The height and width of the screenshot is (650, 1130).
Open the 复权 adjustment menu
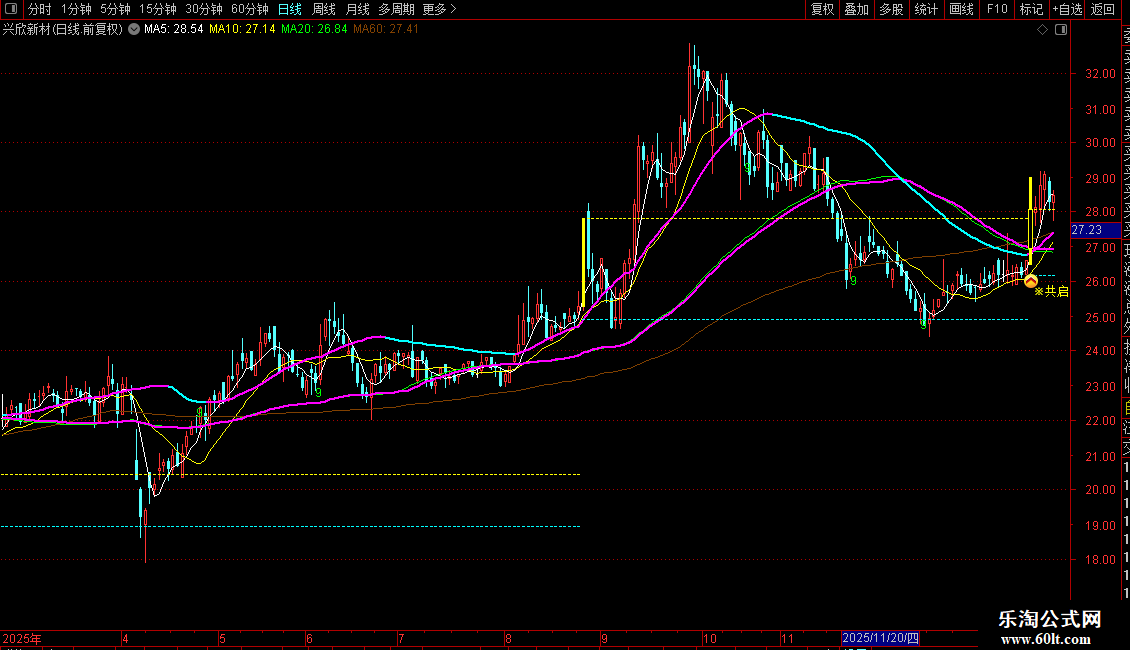(822, 9)
